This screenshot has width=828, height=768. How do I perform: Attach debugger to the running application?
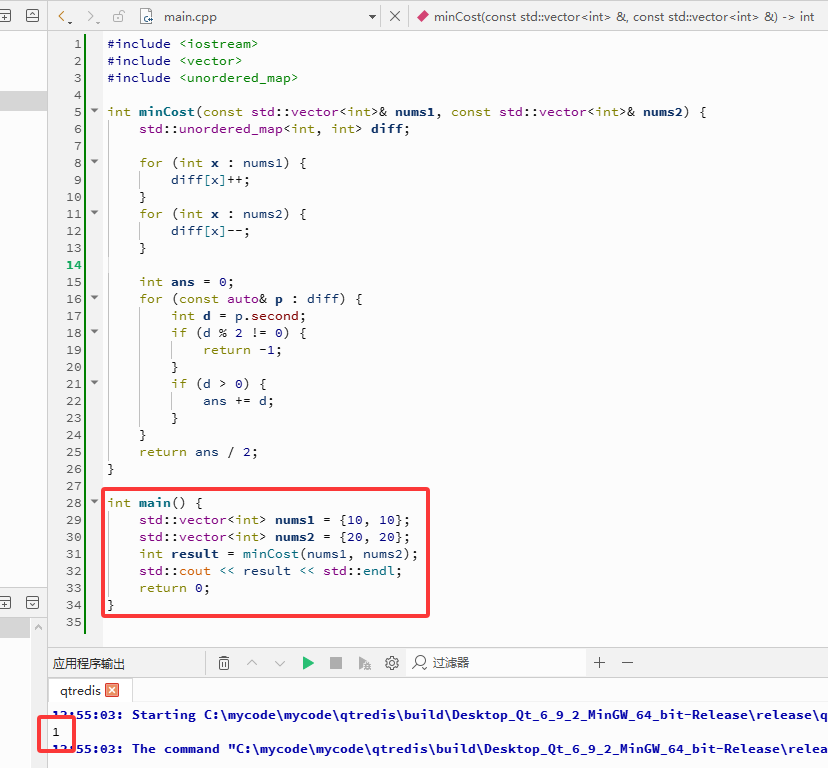tap(364, 663)
